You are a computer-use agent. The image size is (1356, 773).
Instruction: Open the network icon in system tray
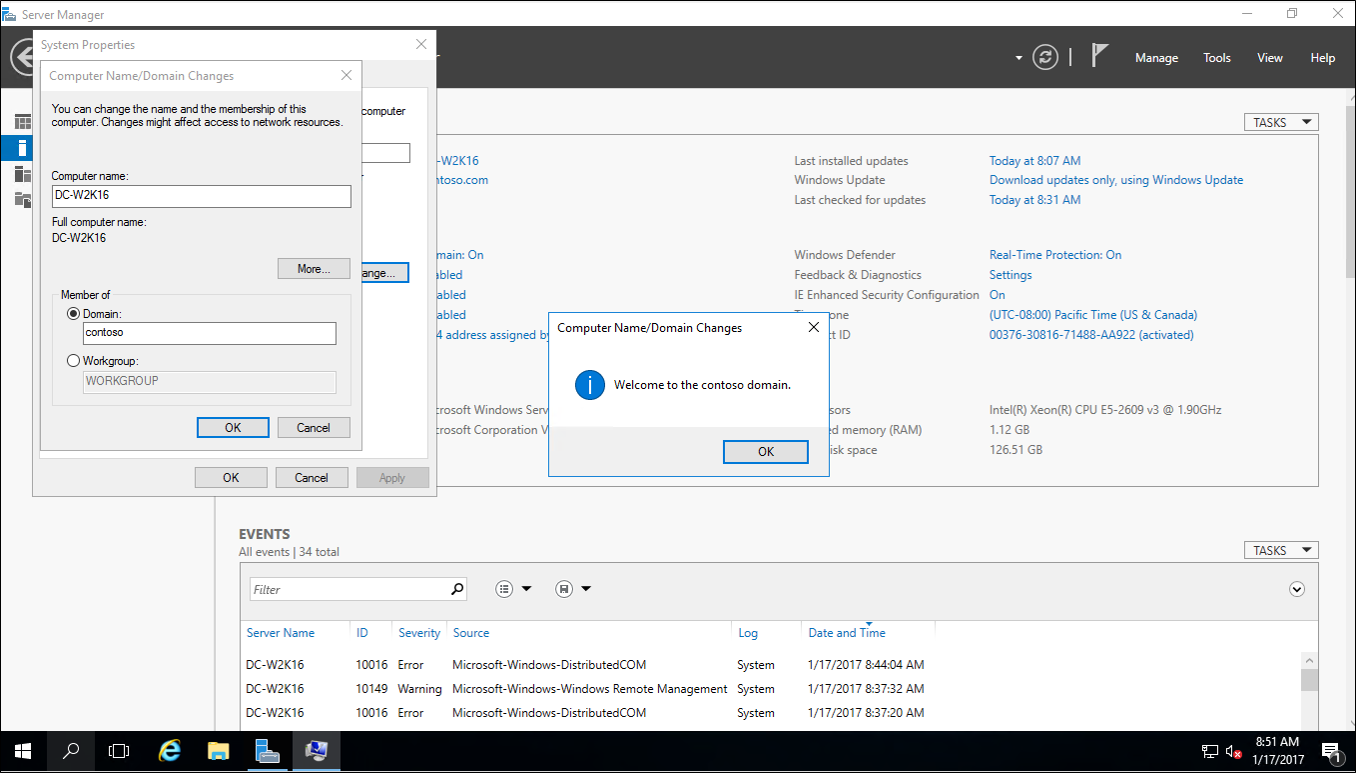tap(1210, 751)
